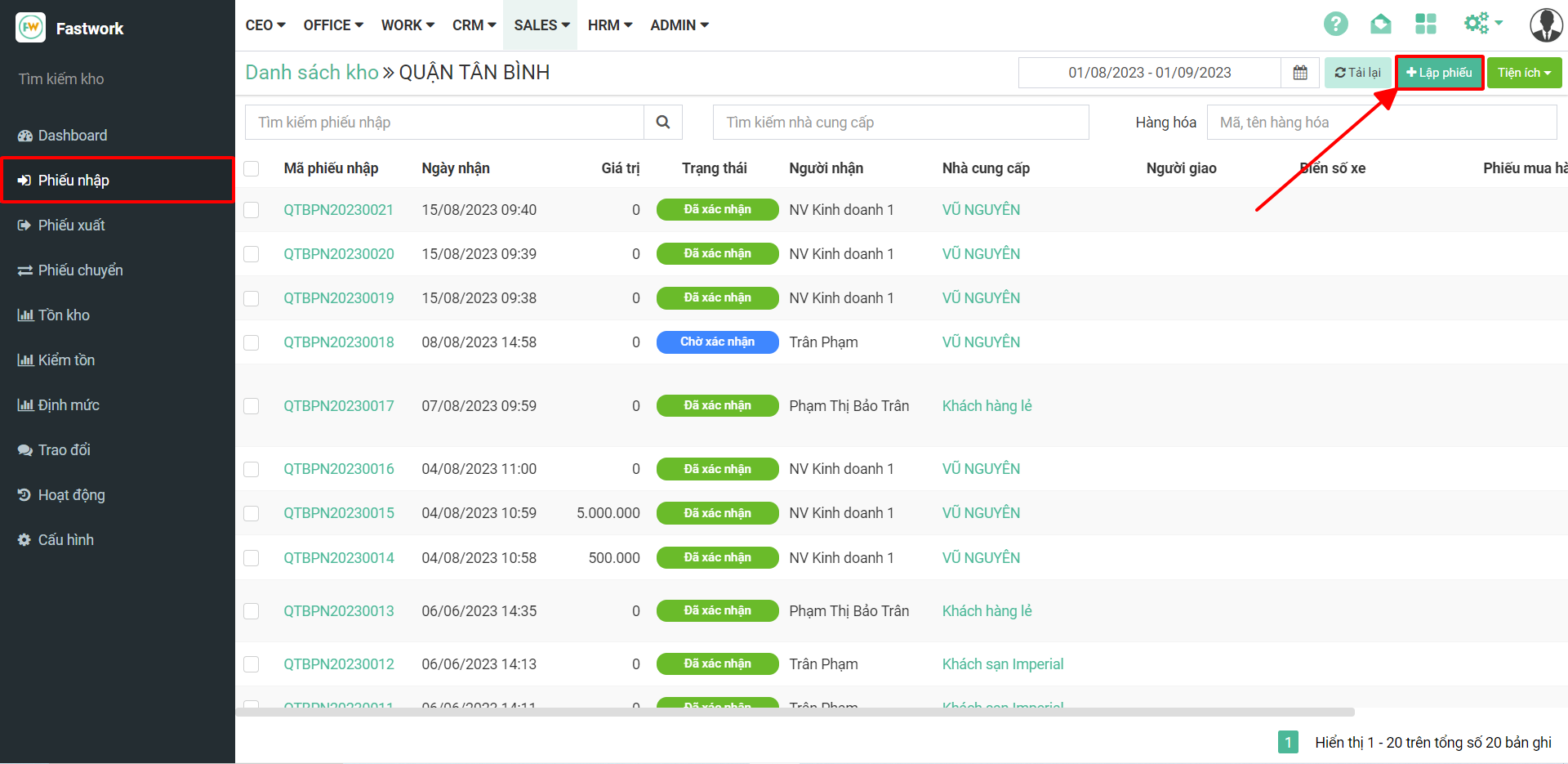Click the settings gears icon
This screenshot has width=1568, height=764.
pyautogui.click(x=1477, y=24)
